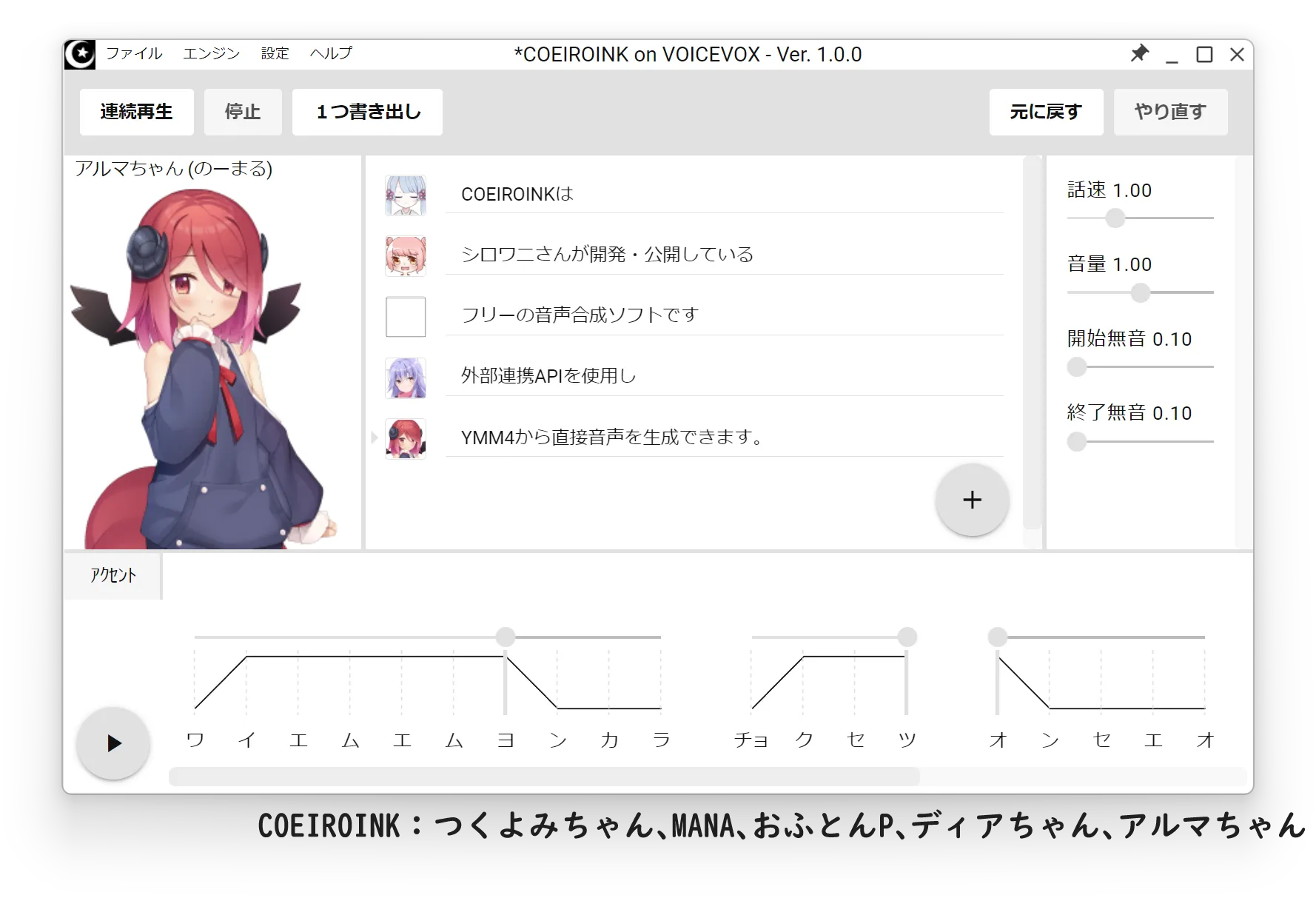The width and height of the screenshot is (1316, 898).
Task: Click the mora カ in accent editor
Action: click(610, 740)
